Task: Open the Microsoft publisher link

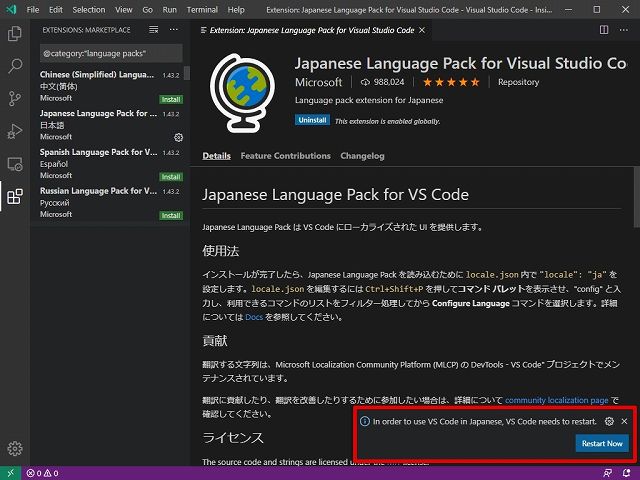Action: pyautogui.click(x=318, y=82)
